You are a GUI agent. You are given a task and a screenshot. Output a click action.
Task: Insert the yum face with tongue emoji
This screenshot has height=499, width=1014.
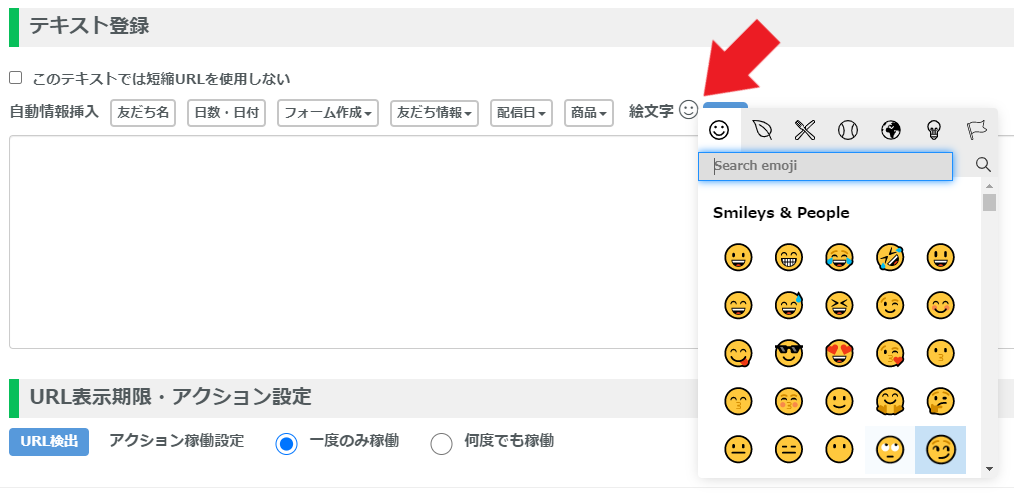(x=738, y=354)
